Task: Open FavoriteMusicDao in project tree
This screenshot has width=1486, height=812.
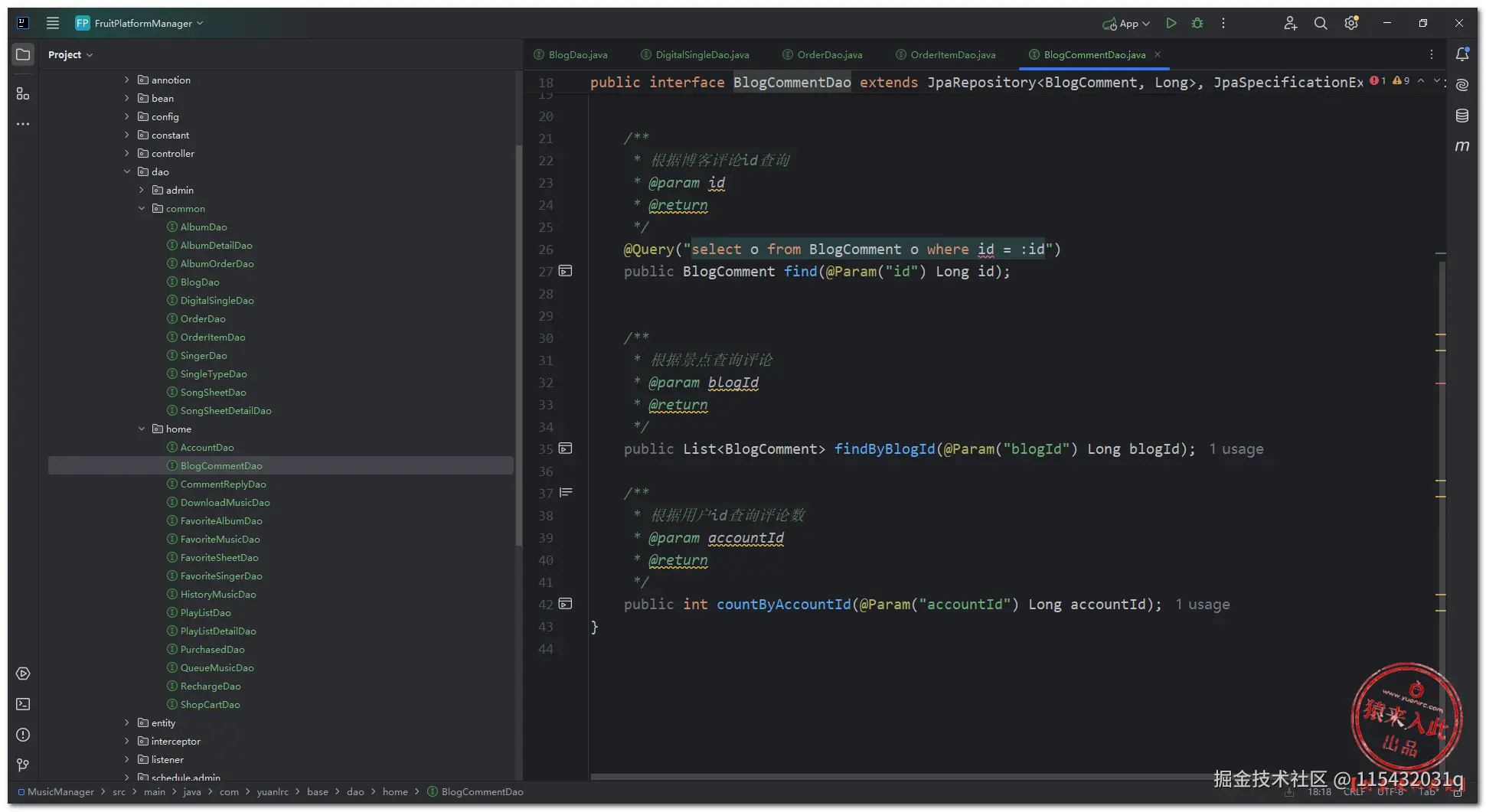Action: (x=220, y=539)
